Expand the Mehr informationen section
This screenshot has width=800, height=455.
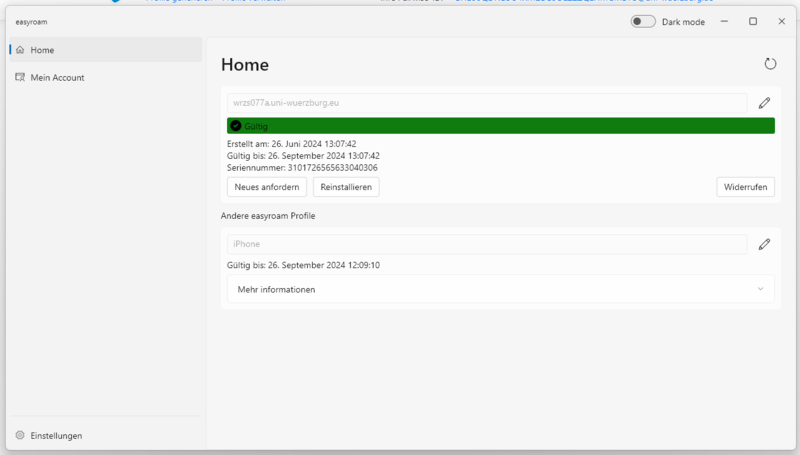[500, 289]
